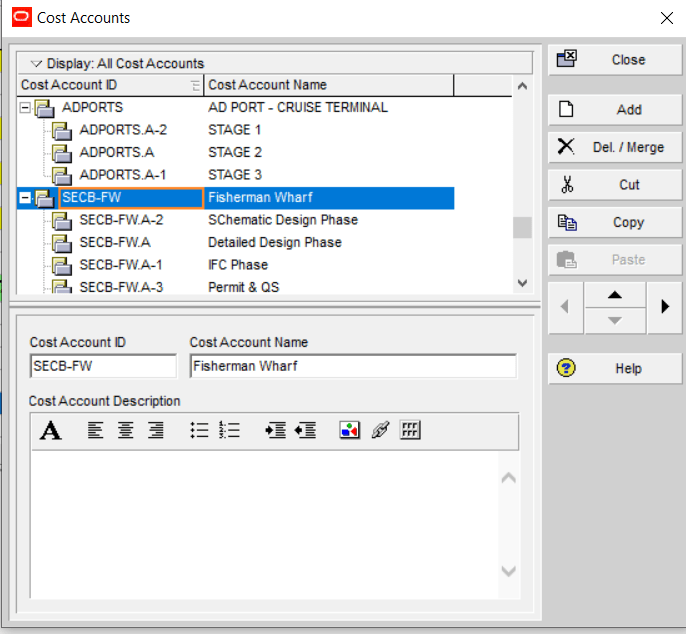Click the list scrollbar thumb
The height and width of the screenshot is (634, 687).
(522, 227)
